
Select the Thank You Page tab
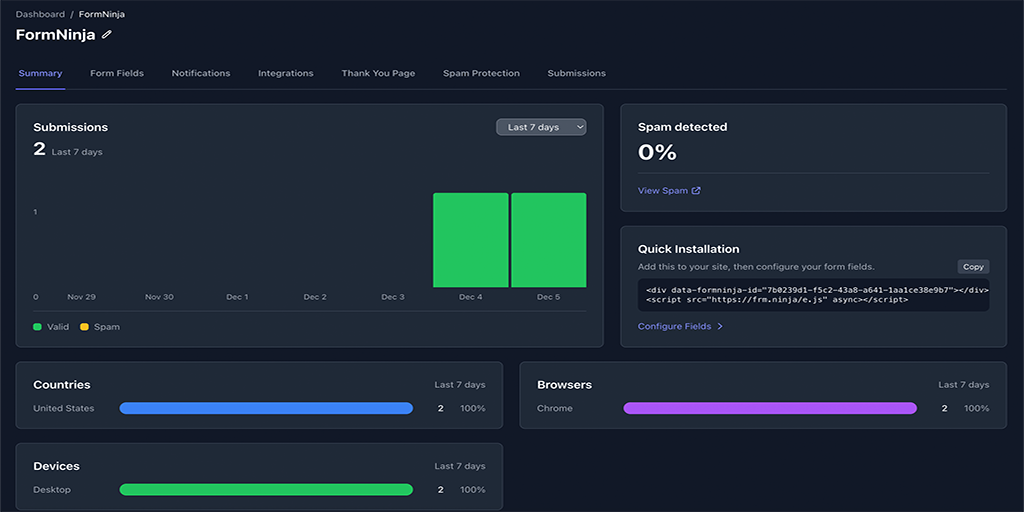(378, 73)
